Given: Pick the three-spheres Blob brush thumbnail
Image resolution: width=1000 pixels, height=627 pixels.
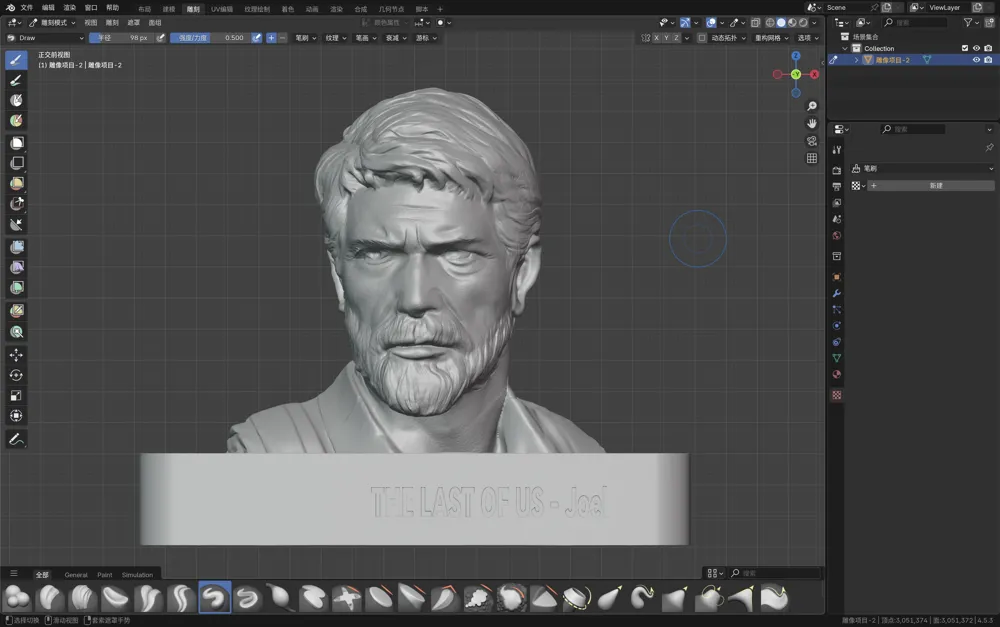Looking at the screenshot, I should coord(17,598).
